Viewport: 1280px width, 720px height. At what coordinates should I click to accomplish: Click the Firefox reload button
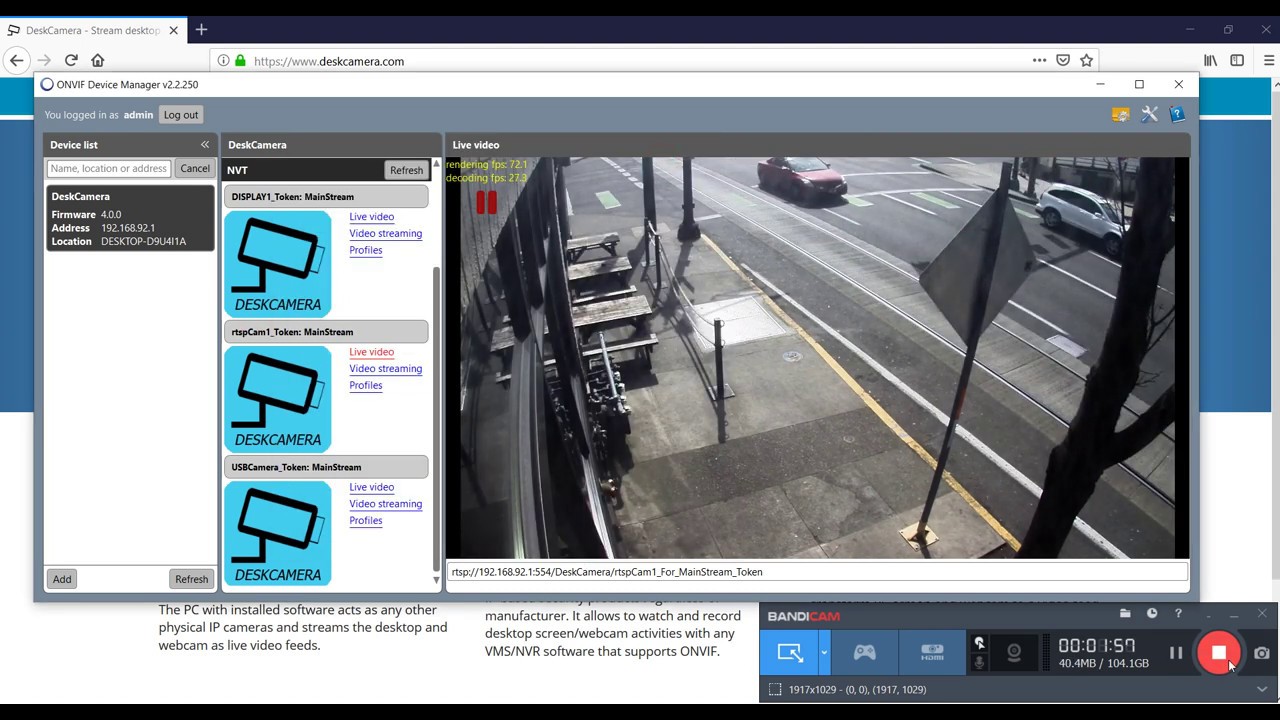[x=71, y=61]
